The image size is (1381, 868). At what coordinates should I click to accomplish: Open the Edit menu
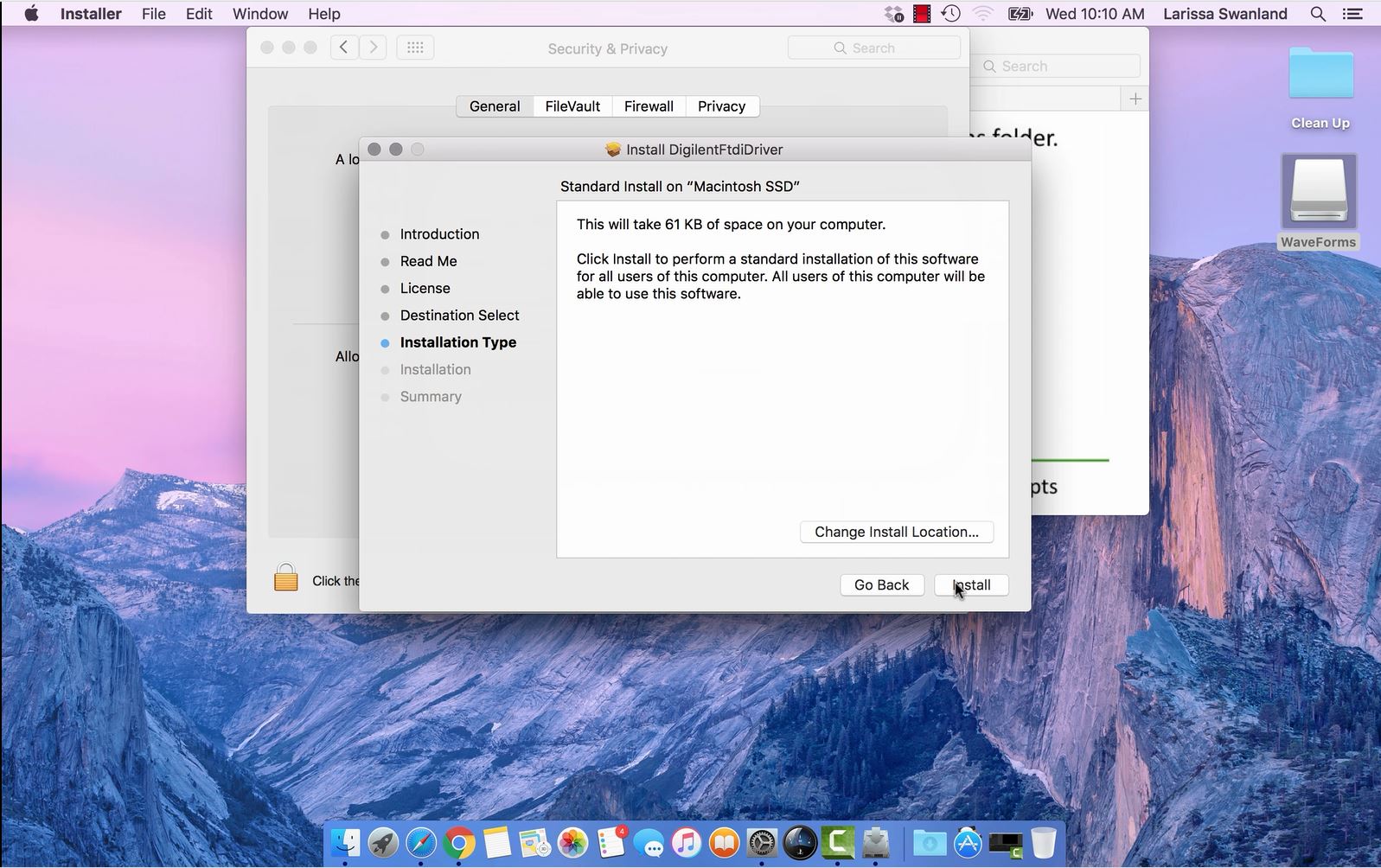[199, 14]
